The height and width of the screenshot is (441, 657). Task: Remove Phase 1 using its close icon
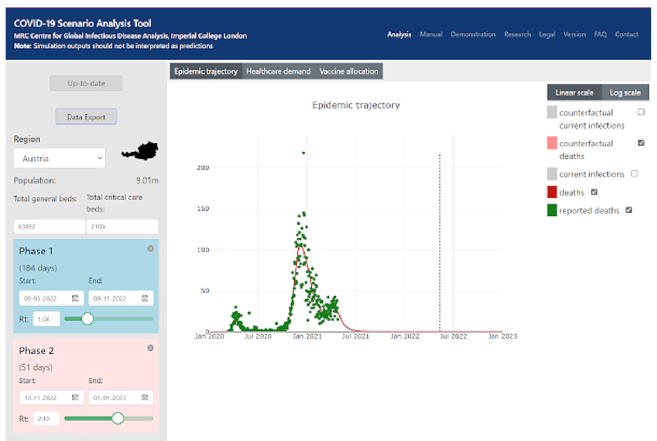pos(150,248)
